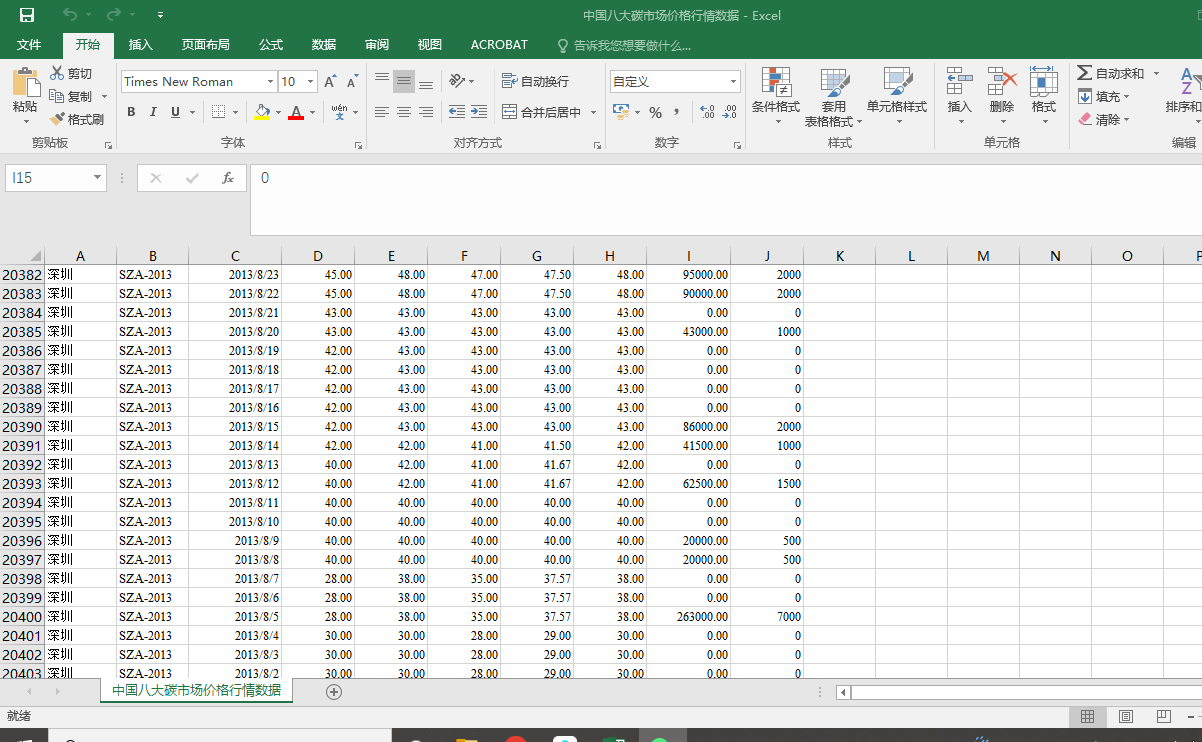Click the AutoSum sigma icon
This screenshot has width=1202, height=742.
click(x=1085, y=73)
